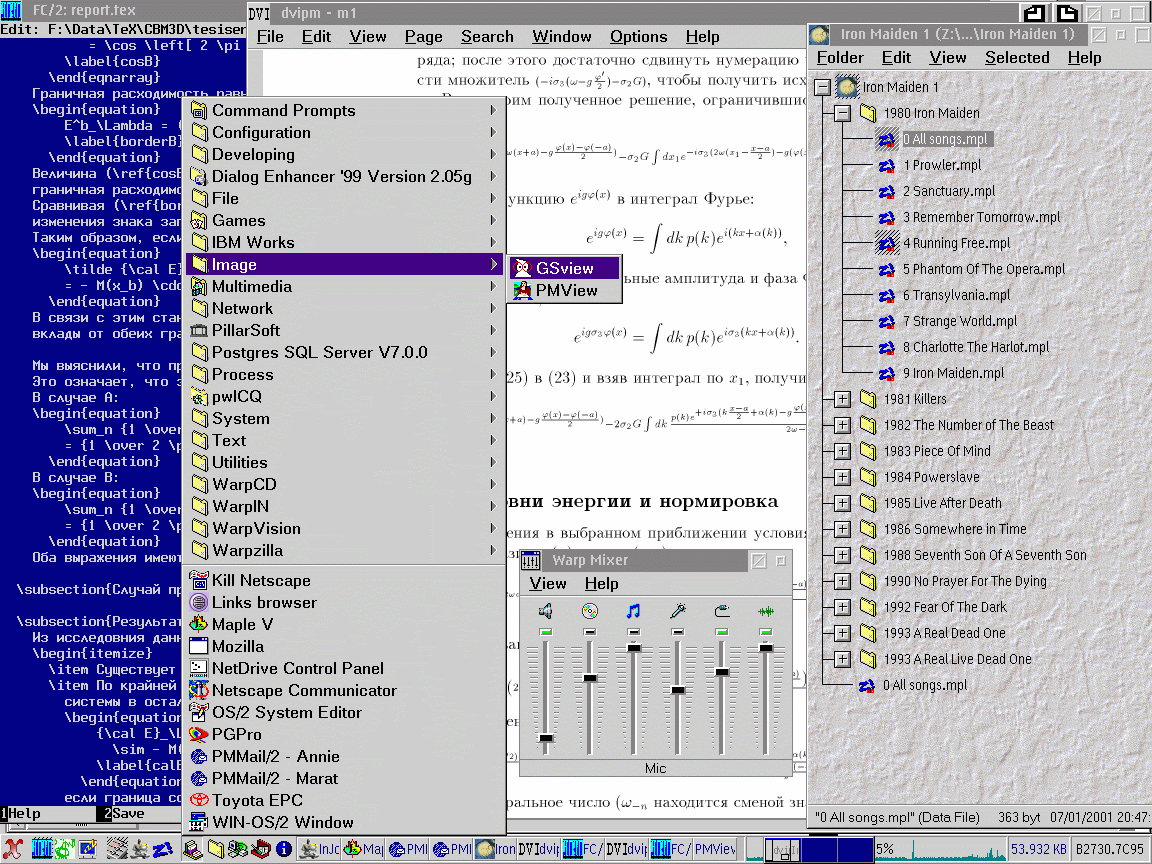Click the music note MIDI icon in Warp Mixer
Viewport: 1152px width, 864px height.
click(633, 611)
